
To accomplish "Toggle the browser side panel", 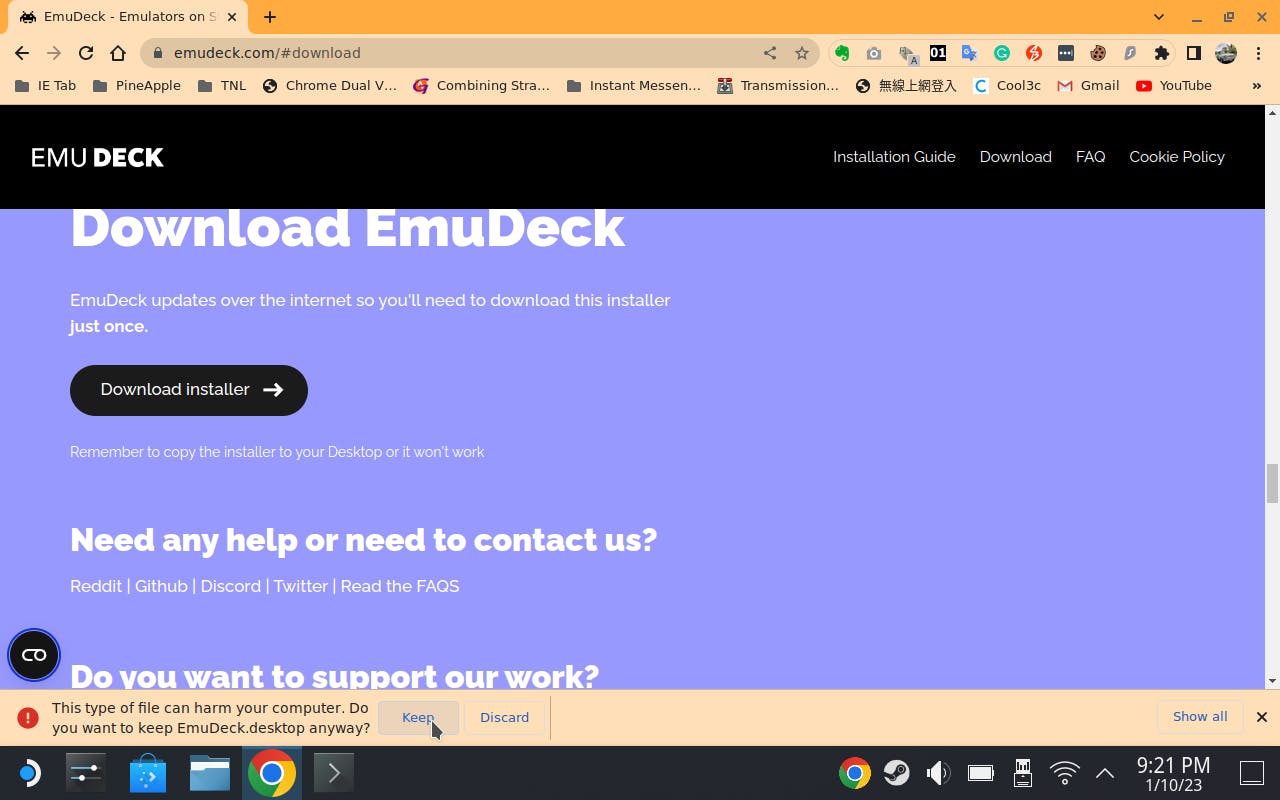I will coord(1194,53).
